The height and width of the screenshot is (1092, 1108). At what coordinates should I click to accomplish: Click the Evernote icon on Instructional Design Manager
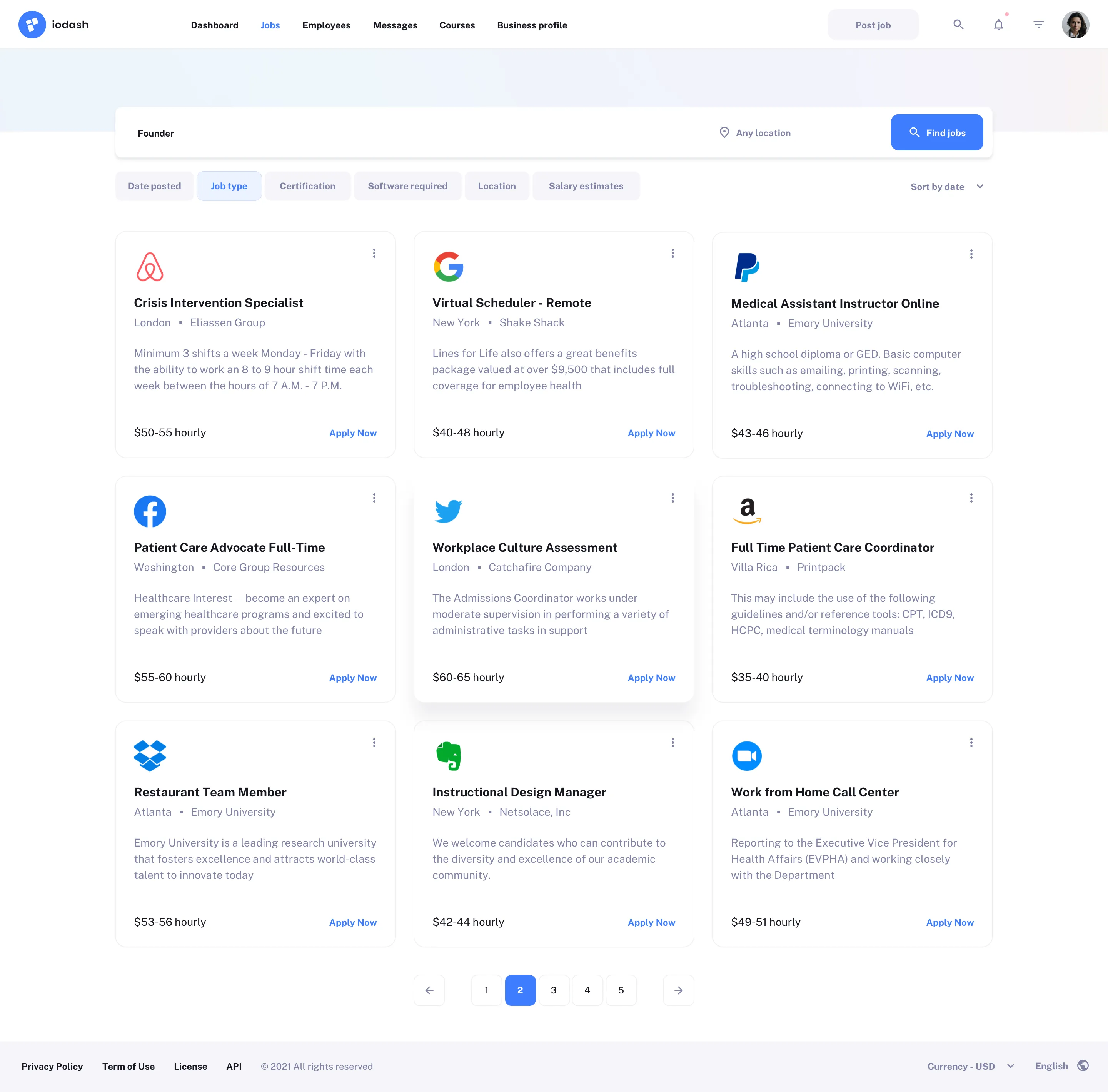point(449,755)
